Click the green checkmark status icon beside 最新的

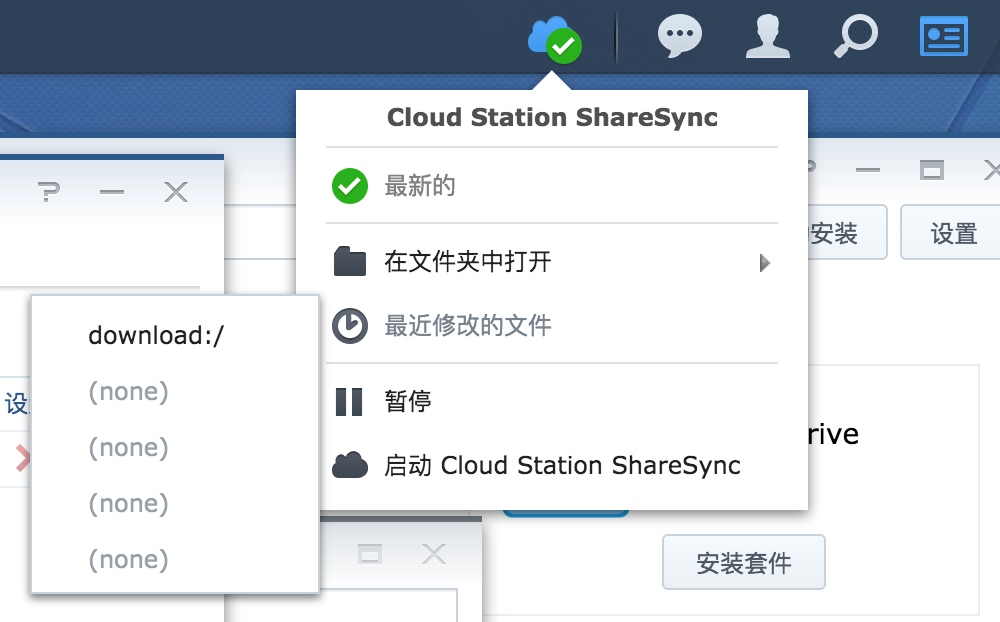click(x=349, y=186)
